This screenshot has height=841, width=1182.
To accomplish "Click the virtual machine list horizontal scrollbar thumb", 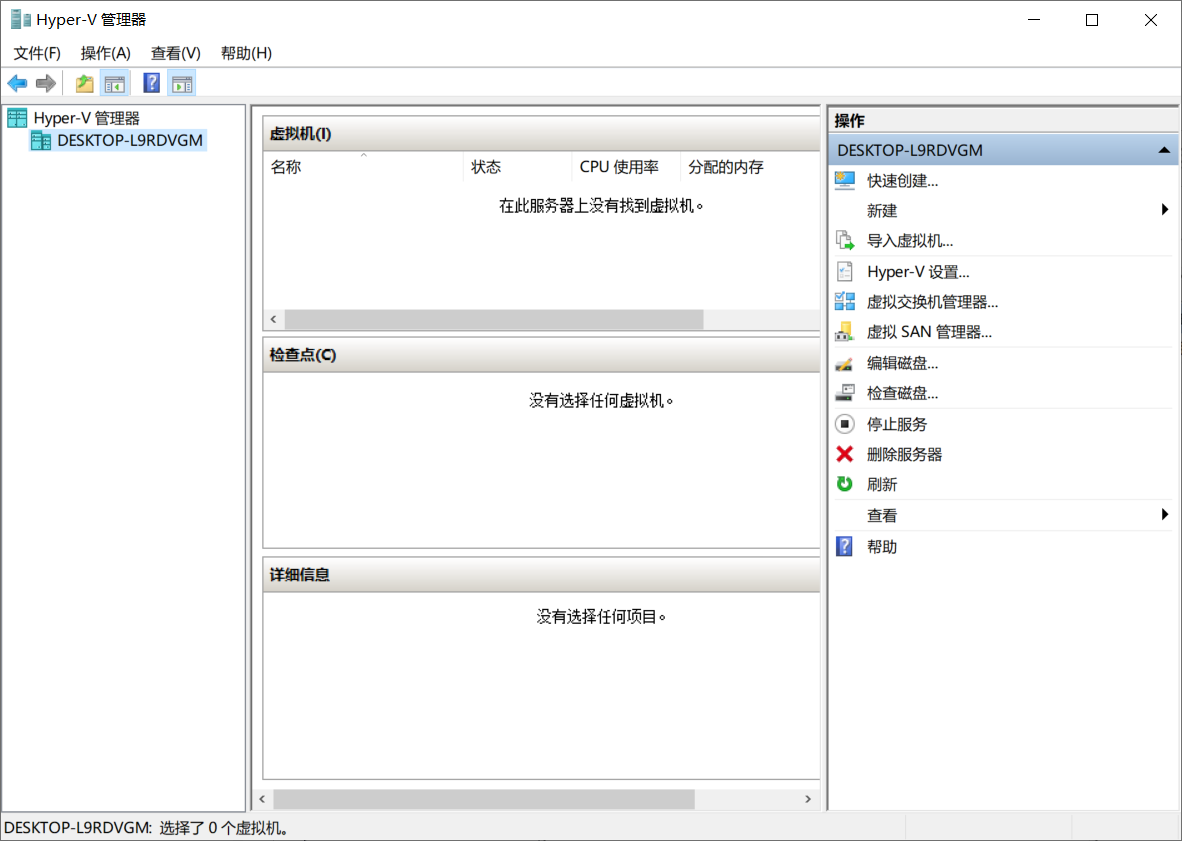I will 494,320.
